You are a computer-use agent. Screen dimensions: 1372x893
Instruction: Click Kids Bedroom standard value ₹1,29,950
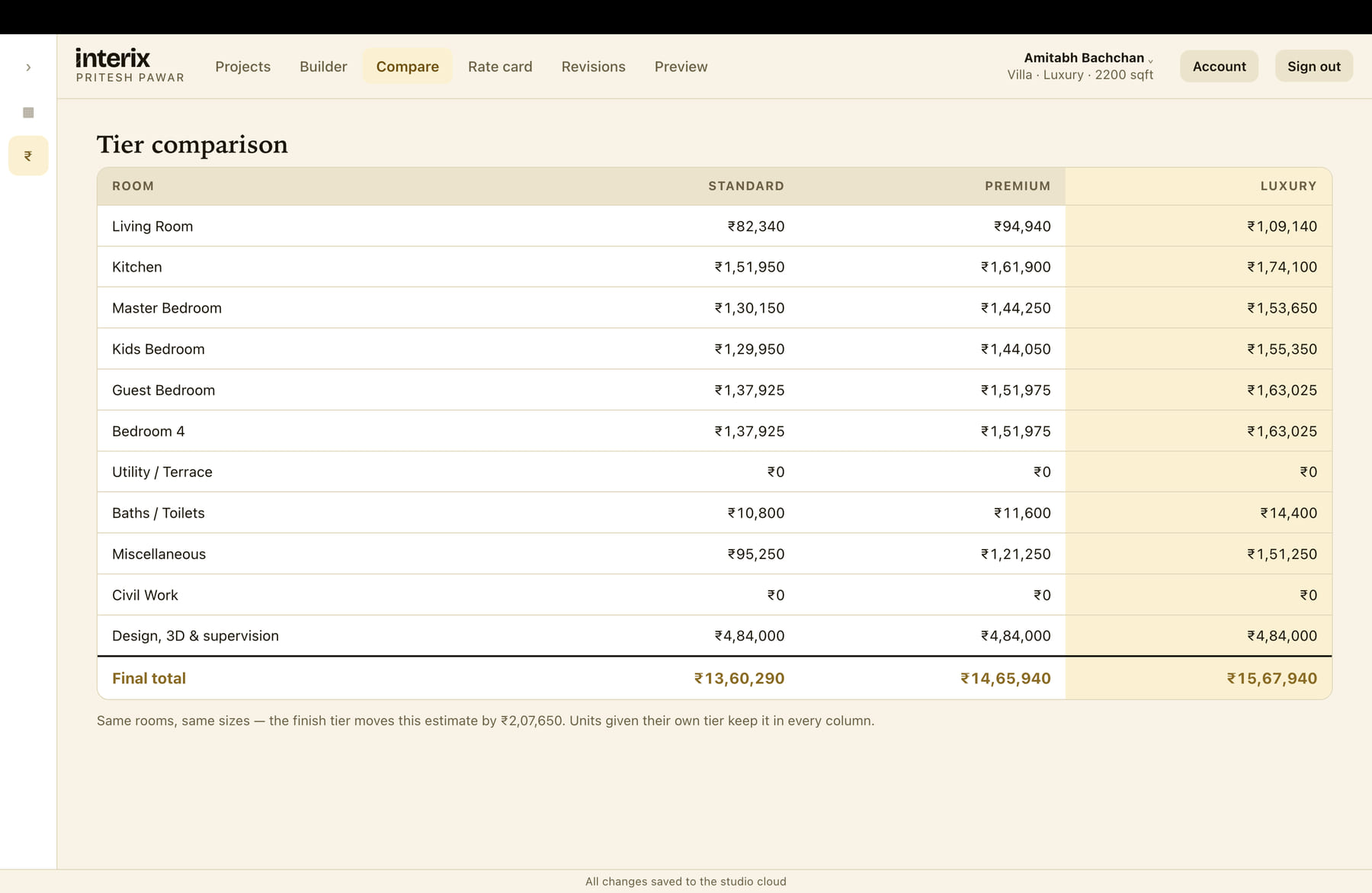pyautogui.click(x=749, y=349)
